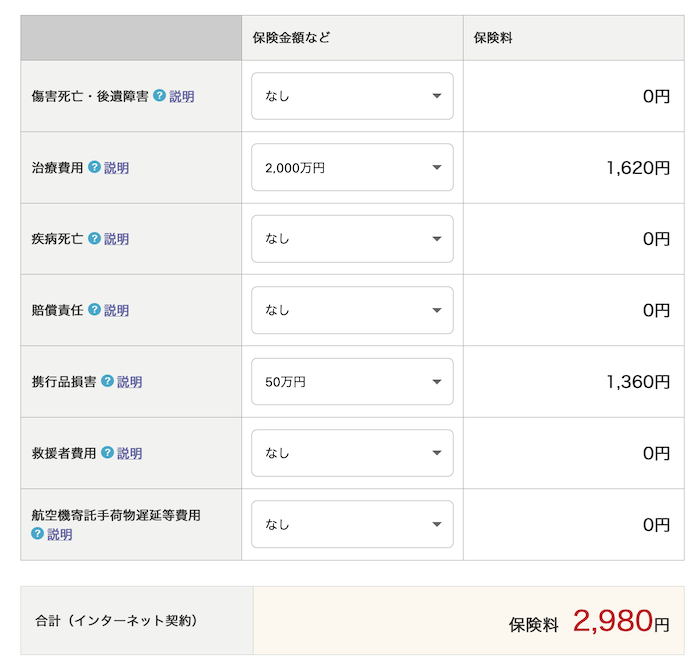Open 説明 link for 治療費用
The image size is (694, 667).
point(117,168)
